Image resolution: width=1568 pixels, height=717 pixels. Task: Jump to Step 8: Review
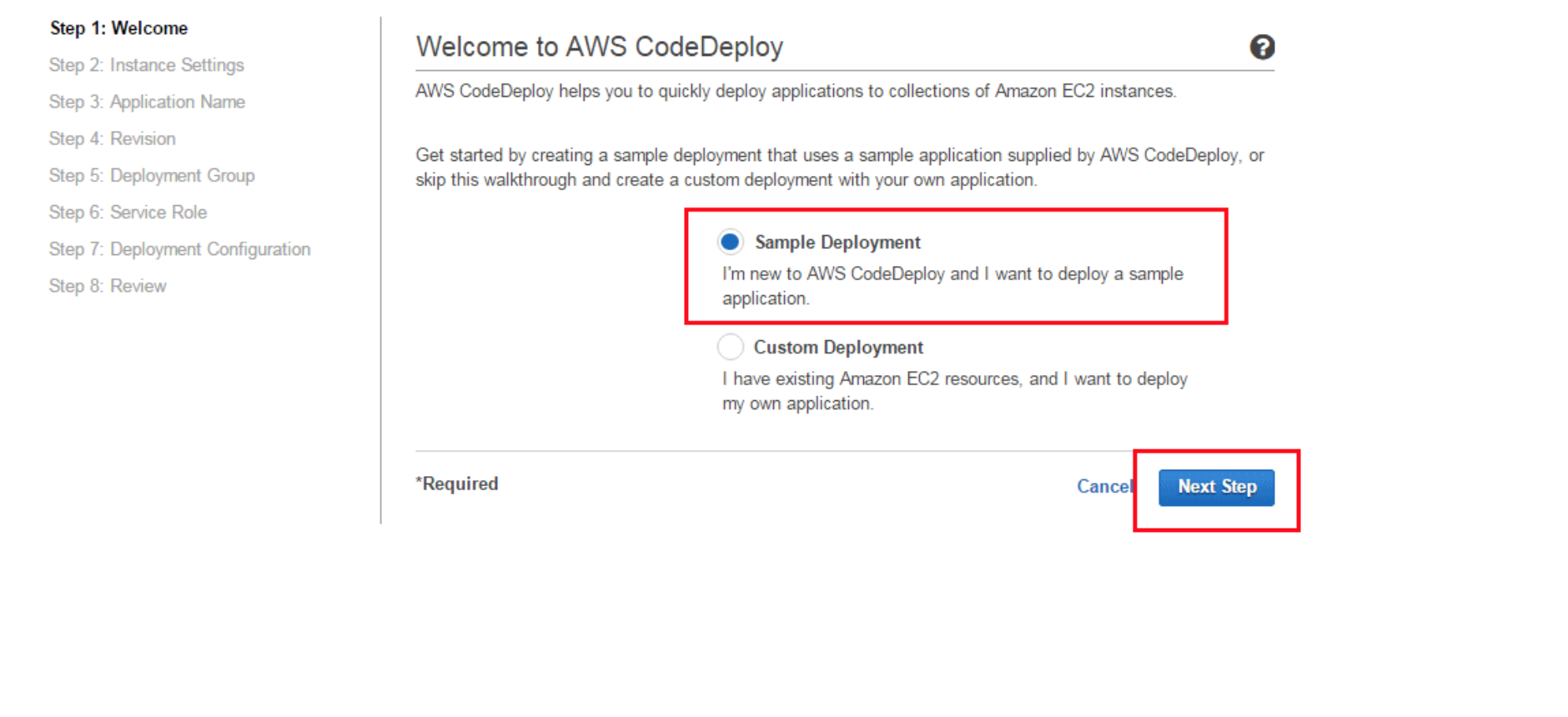point(108,286)
